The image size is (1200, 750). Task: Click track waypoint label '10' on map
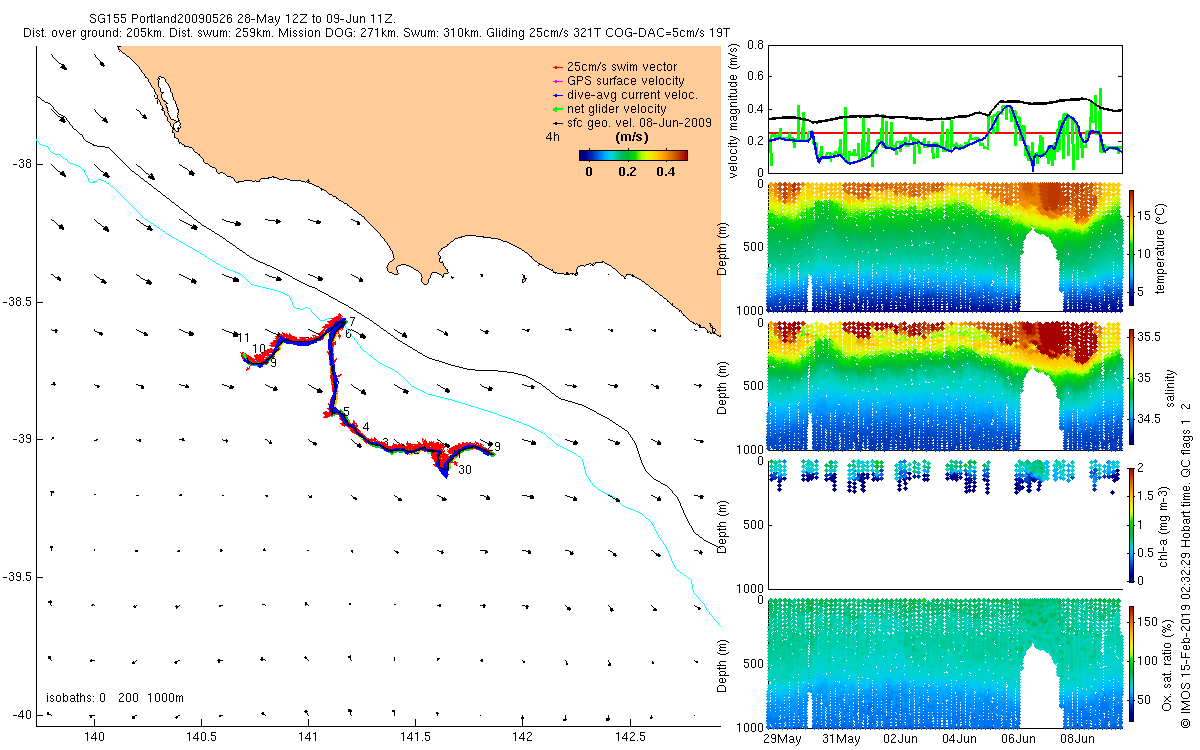pyautogui.click(x=259, y=349)
